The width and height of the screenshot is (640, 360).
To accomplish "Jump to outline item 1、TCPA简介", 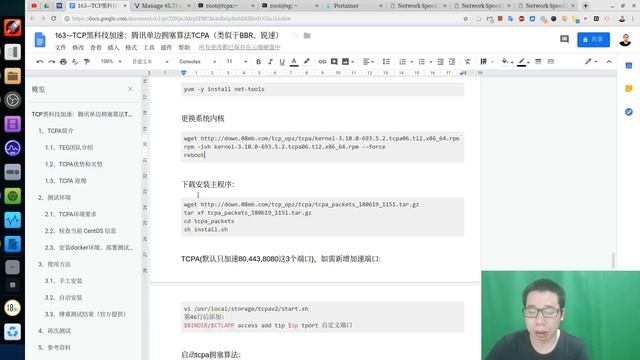I will pos(56,131).
